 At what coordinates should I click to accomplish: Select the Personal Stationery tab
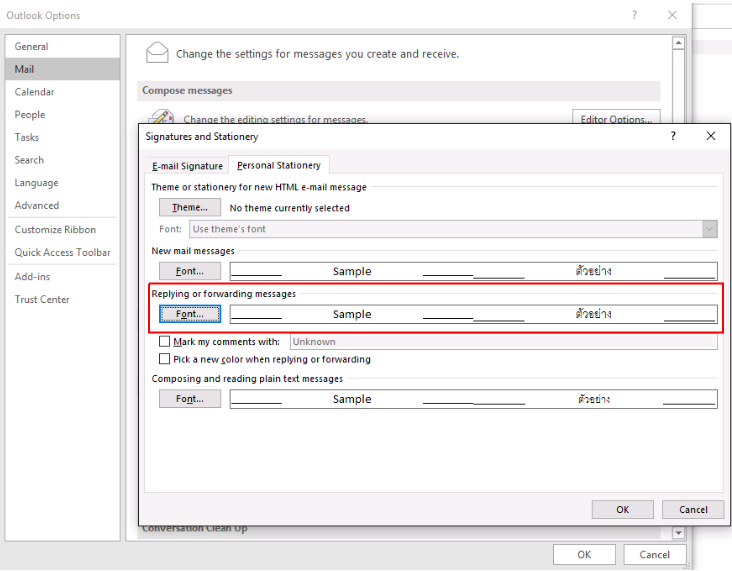(x=278, y=166)
